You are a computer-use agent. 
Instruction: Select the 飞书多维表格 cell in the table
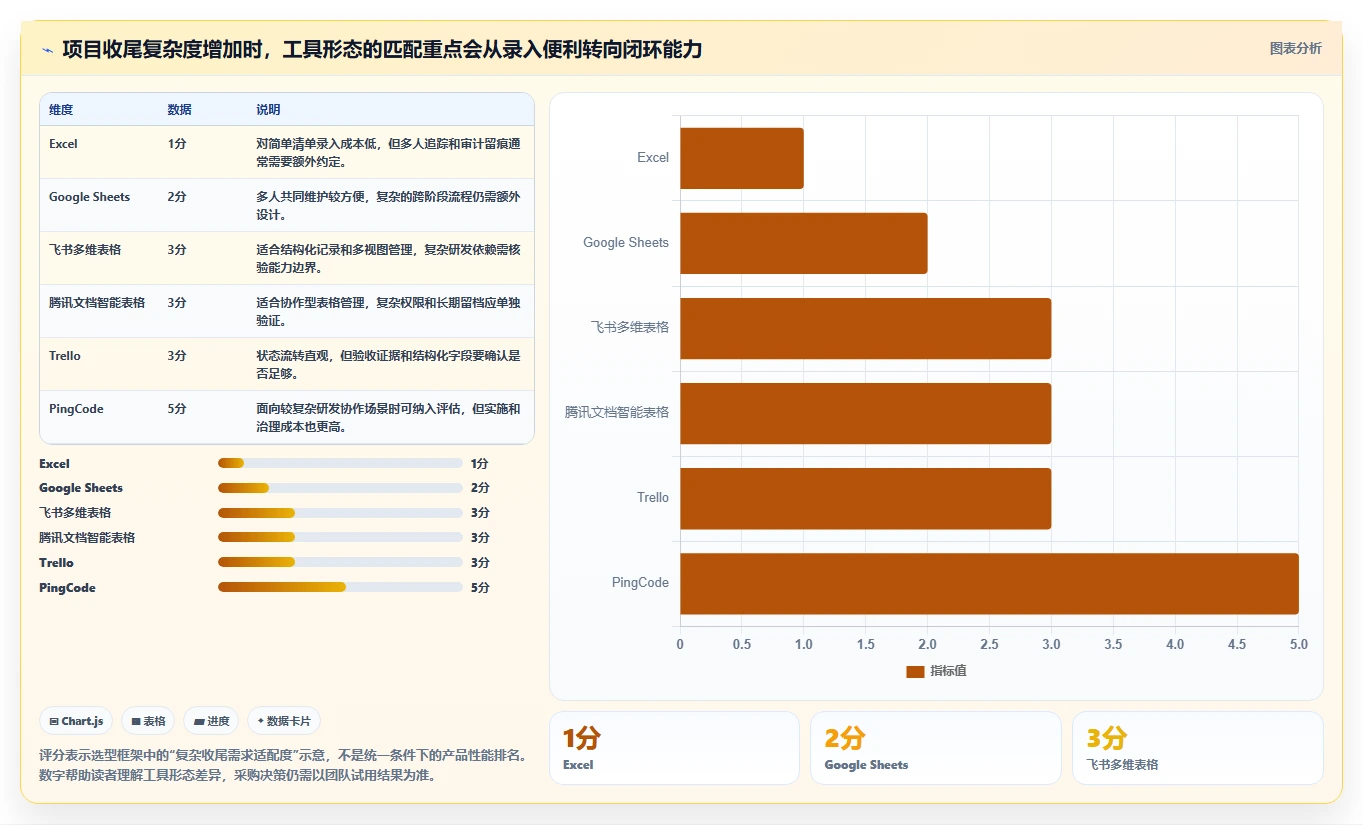pyautogui.click(x=85, y=250)
